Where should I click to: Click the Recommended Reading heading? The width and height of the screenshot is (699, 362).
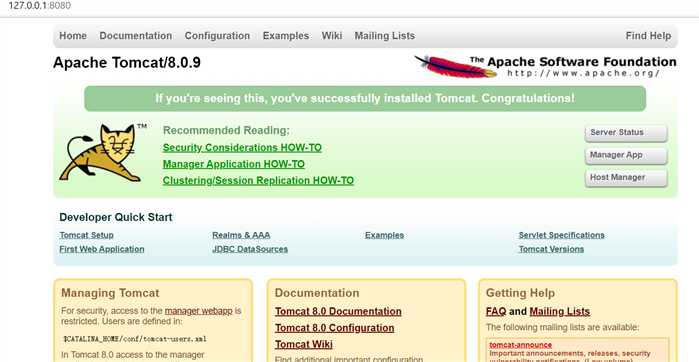[226, 131]
